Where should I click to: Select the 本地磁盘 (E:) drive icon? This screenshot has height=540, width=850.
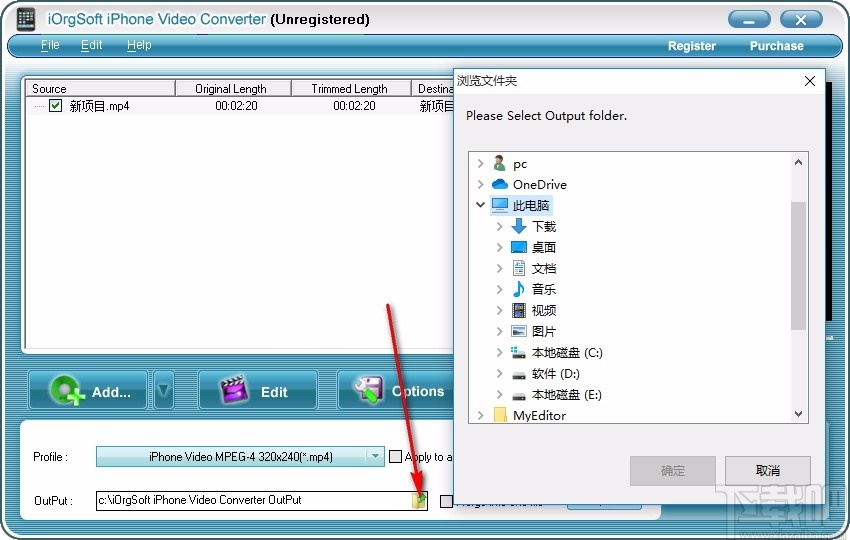click(x=519, y=396)
